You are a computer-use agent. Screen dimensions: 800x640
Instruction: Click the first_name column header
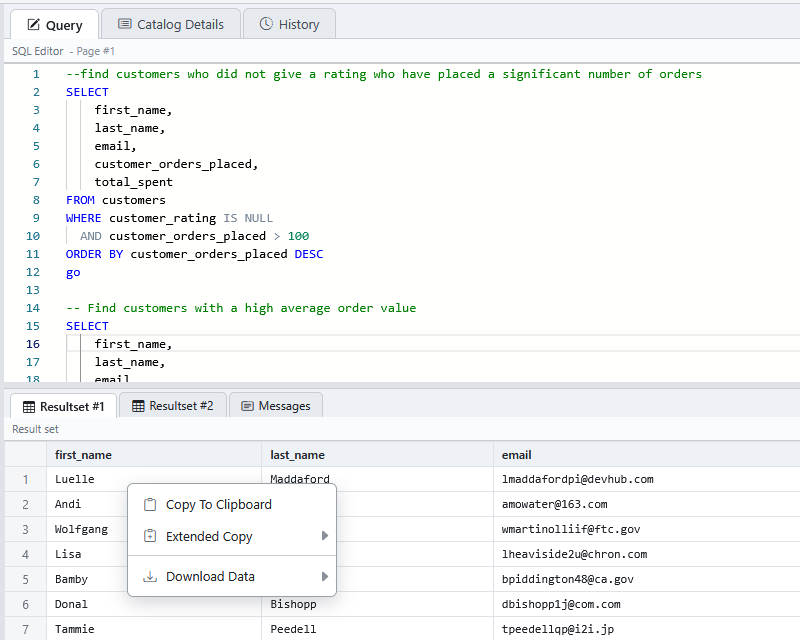(154, 455)
